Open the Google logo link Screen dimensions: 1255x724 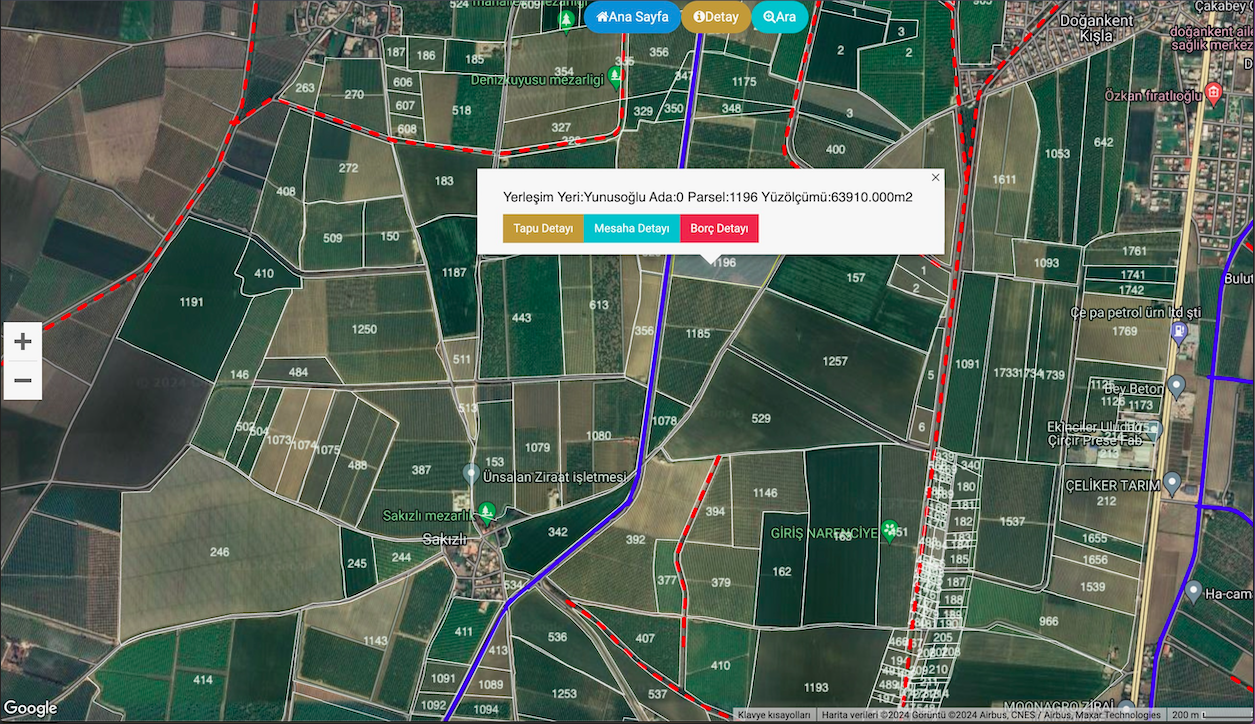pyautogui.click(x=30, y=708)
